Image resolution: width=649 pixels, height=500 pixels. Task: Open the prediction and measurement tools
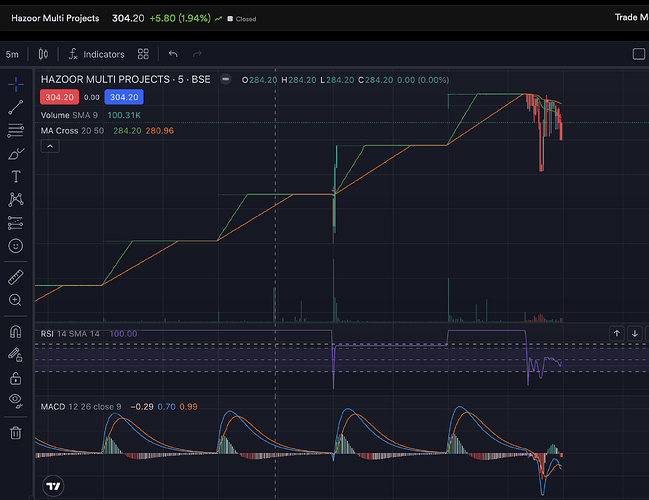(x=16, y=223)
